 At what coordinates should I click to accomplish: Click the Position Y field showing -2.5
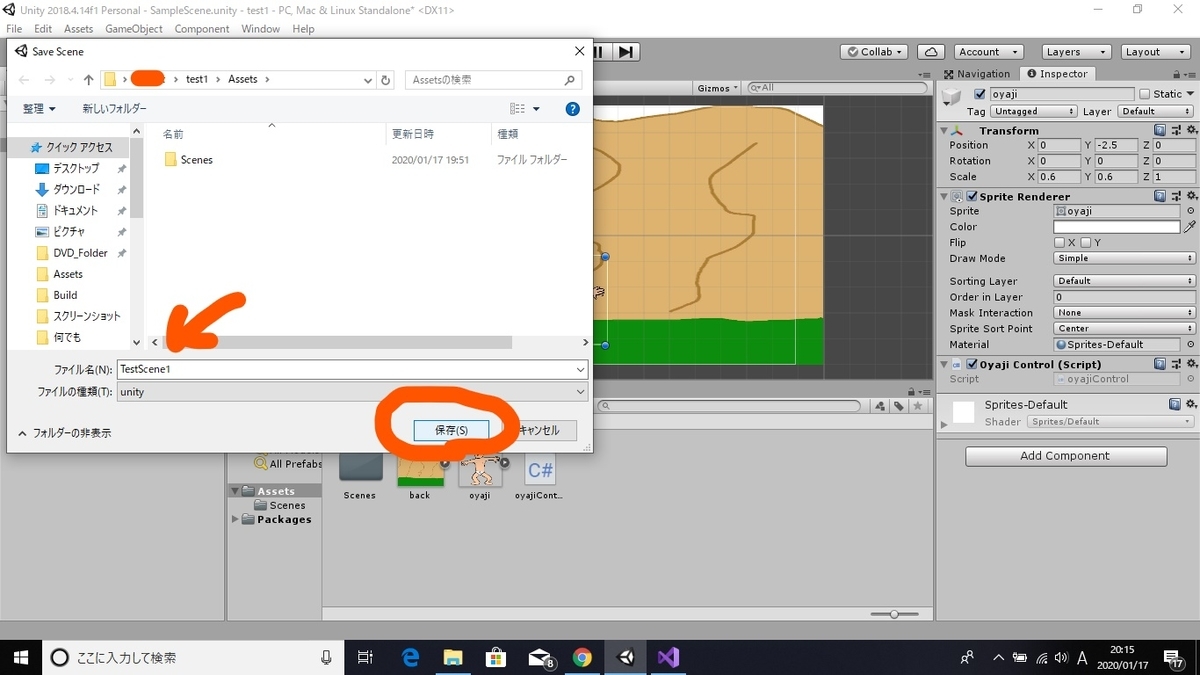(x=1116, y=145)
